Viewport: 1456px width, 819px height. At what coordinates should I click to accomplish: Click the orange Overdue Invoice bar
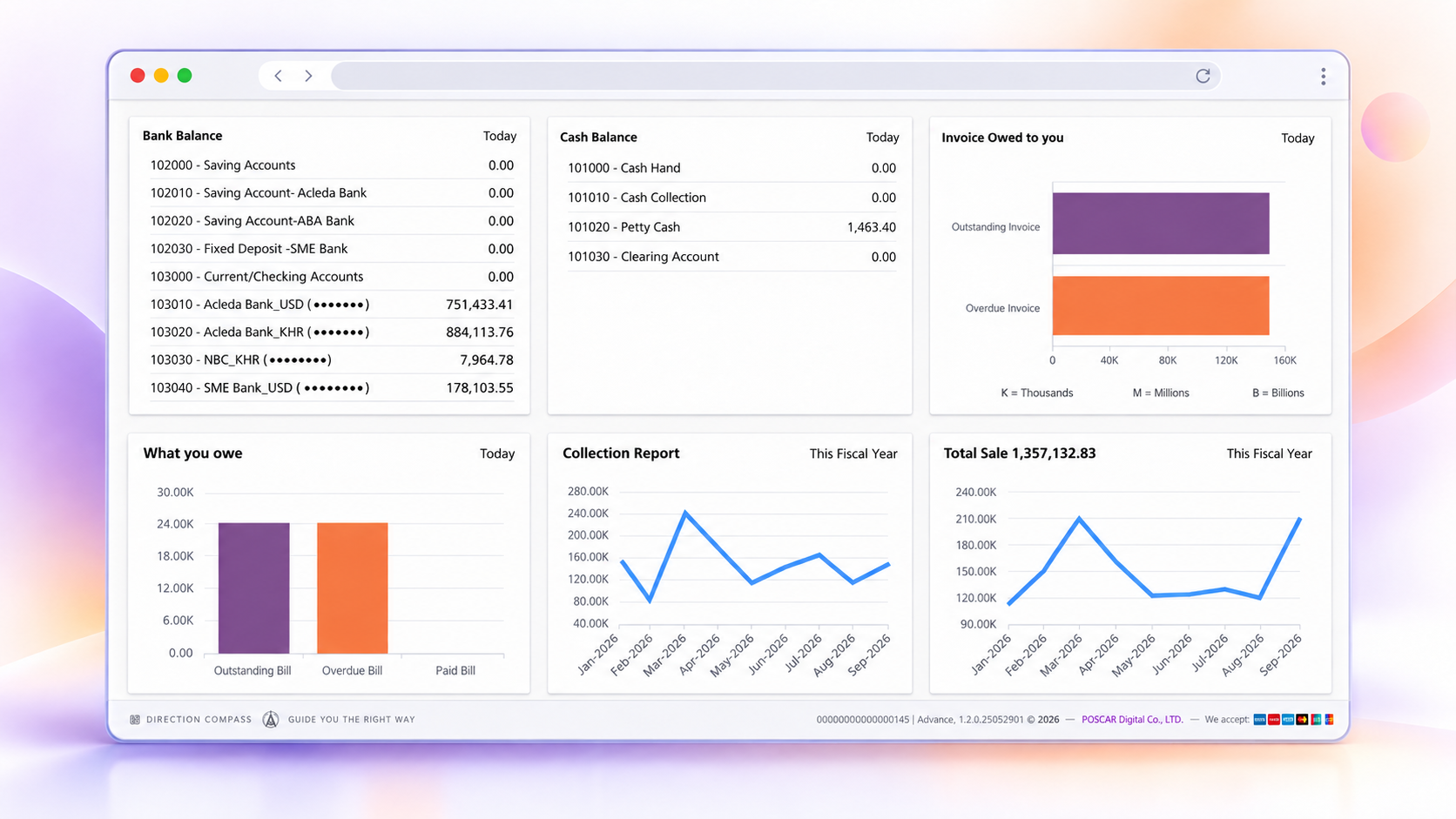[1161, 305]
